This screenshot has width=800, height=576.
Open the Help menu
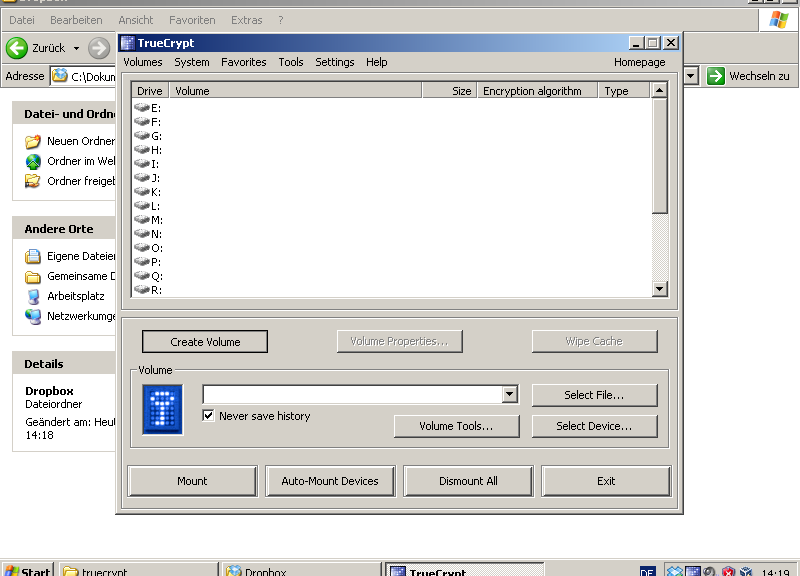[x=377, y=62]
